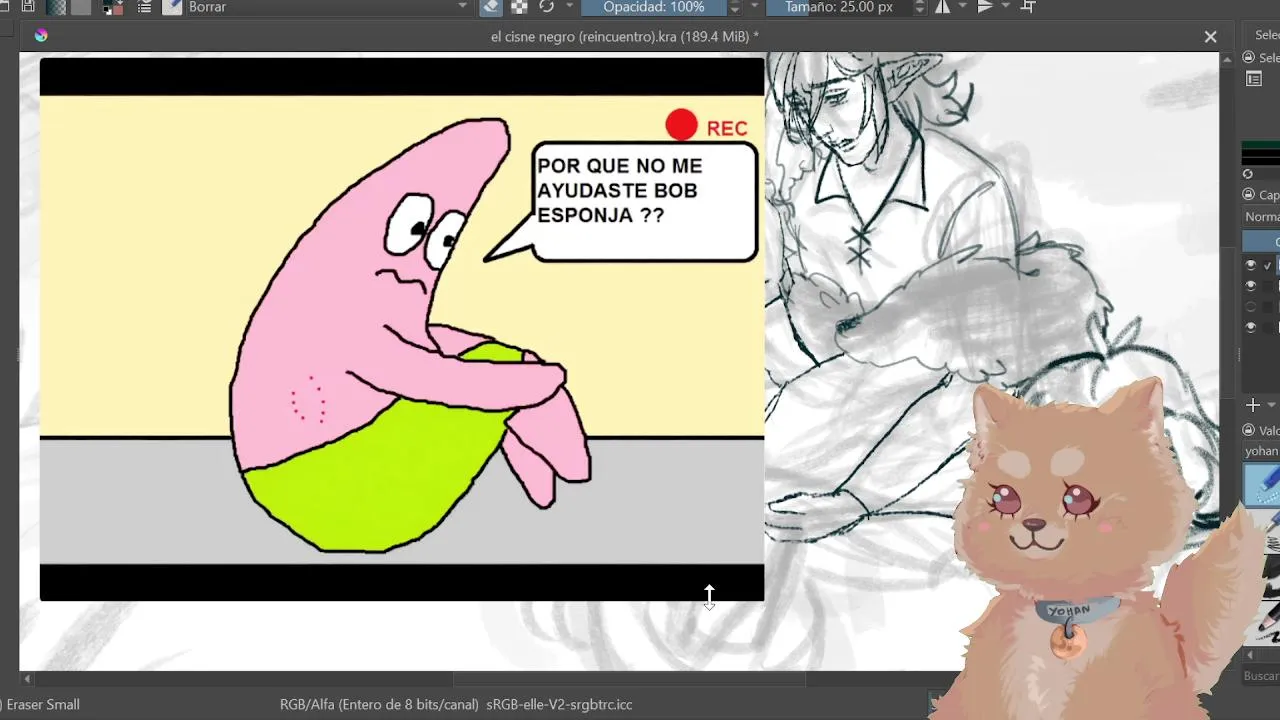
Task: Toggle visibility of the second layer
Action: (1250, 286)
